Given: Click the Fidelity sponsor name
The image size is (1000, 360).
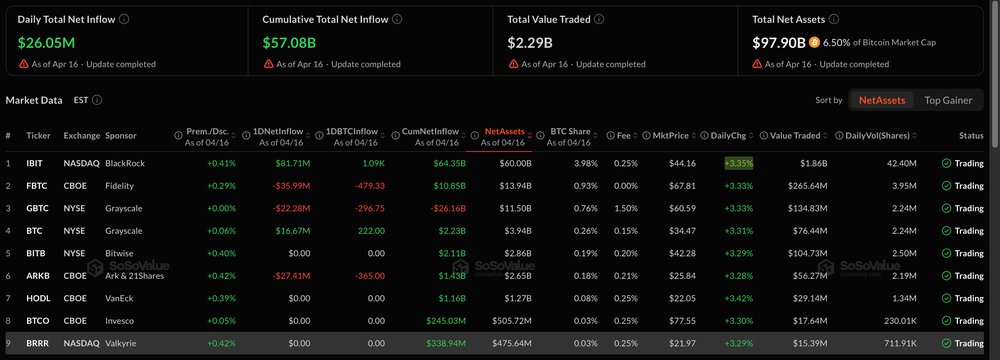Looking at the screenshot, I should (119, 186).
